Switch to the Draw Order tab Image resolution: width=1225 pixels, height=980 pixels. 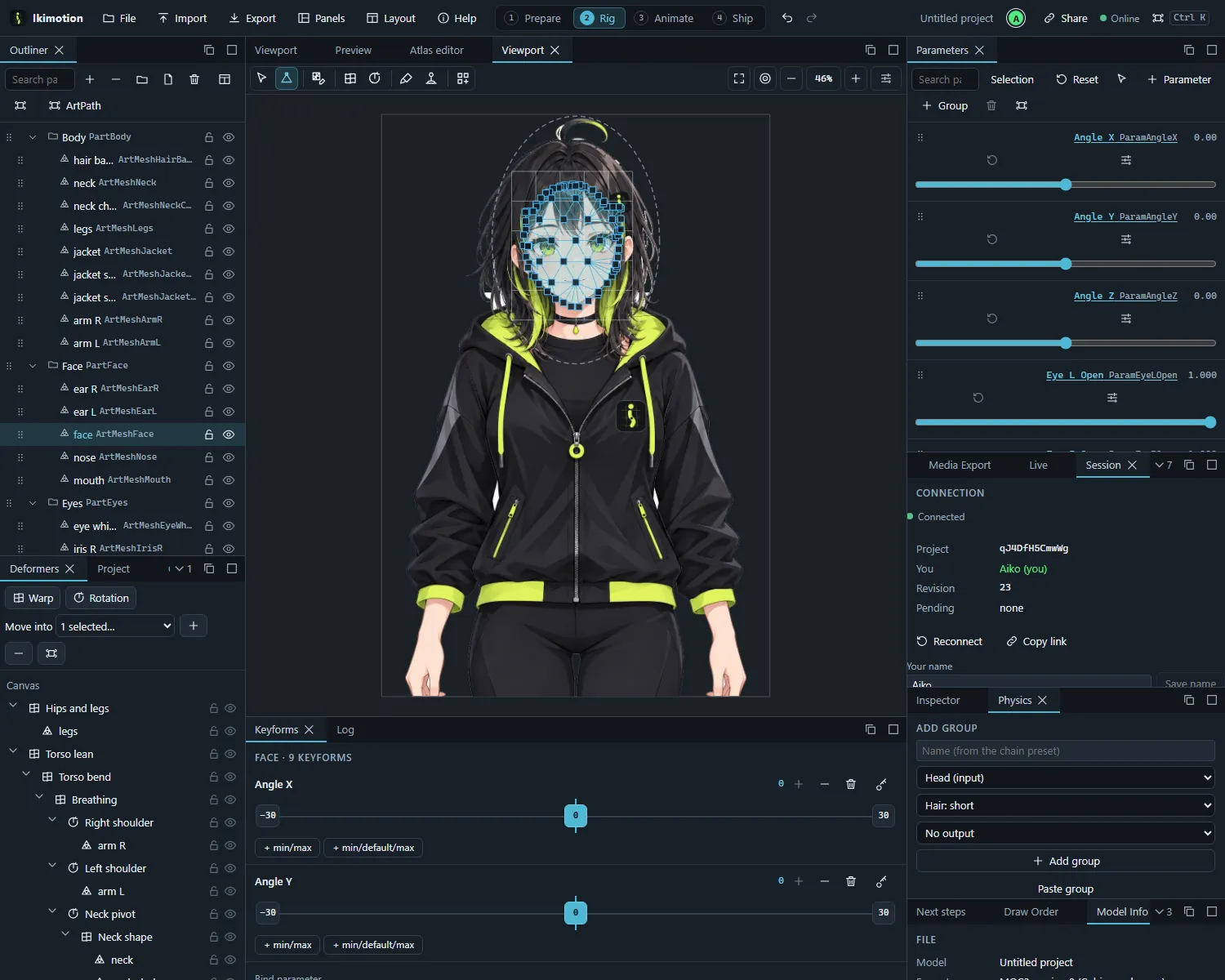point(1031,911)
